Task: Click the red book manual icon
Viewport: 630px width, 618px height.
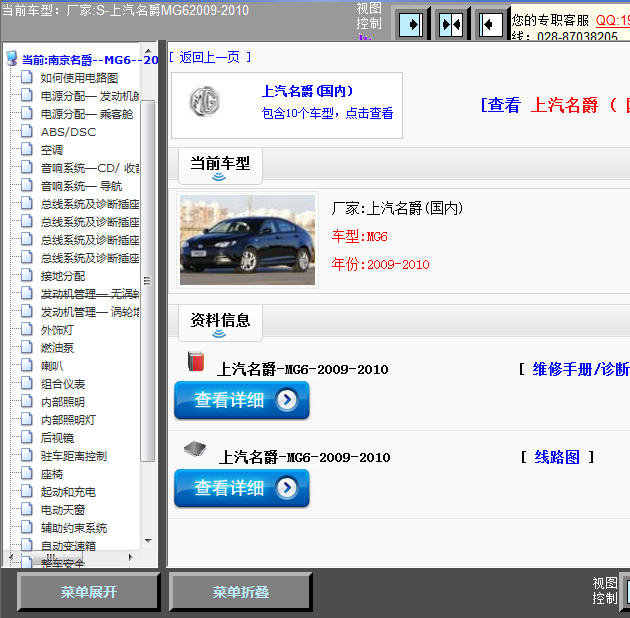Action: [196, 361]
